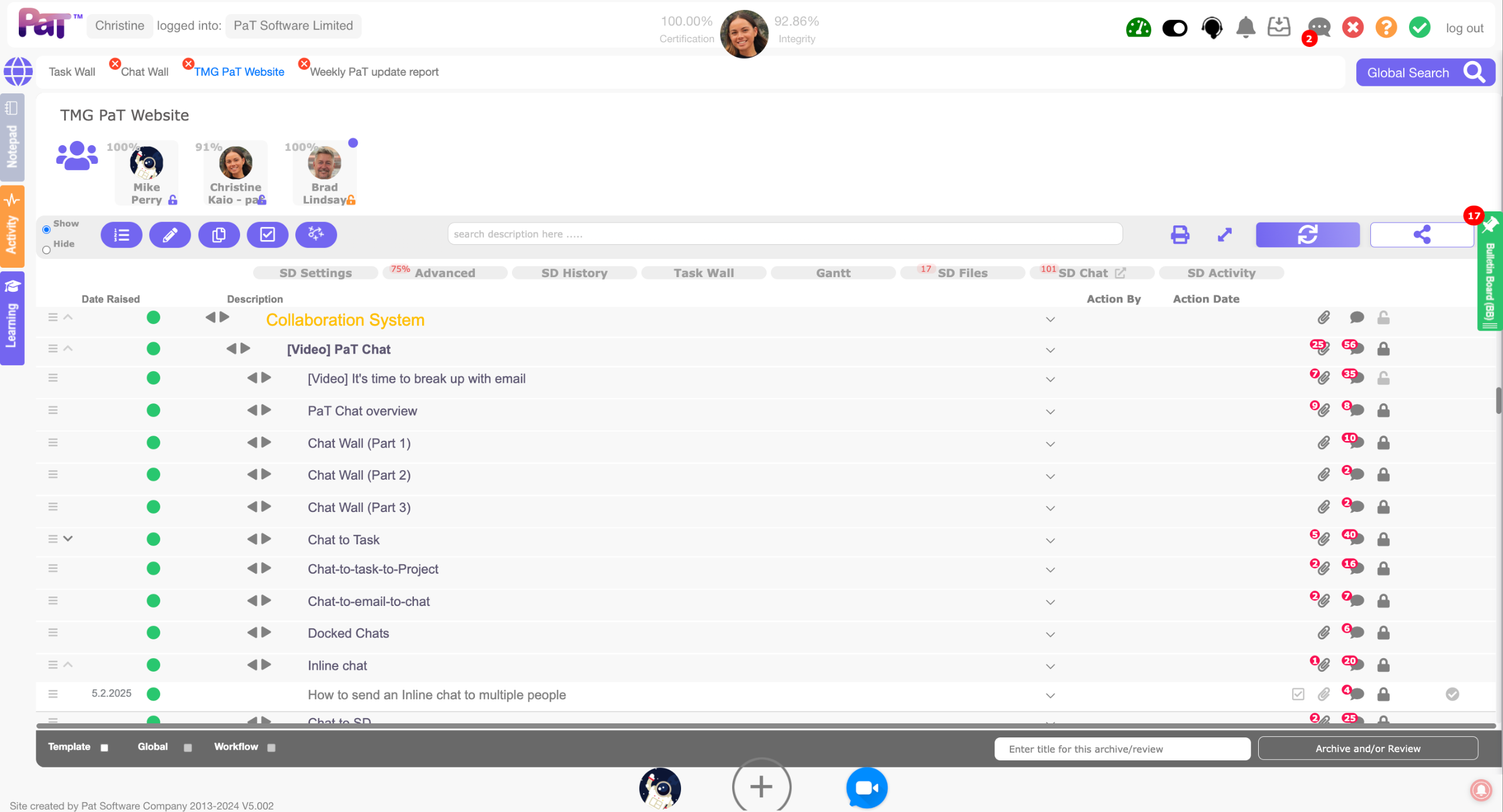The width and height of the screenshot is (1503, 812).
Task: Collapse the Inline chat group
Action: tap(68, 665)
